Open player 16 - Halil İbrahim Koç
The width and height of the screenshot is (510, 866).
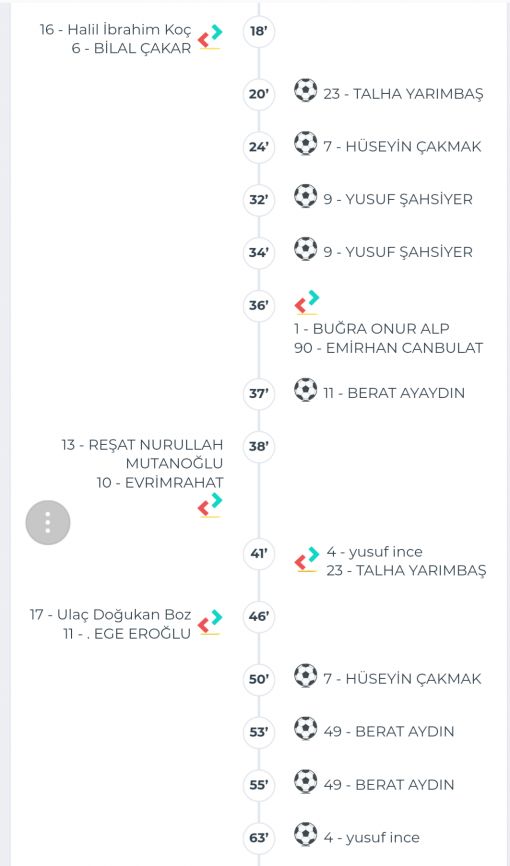(115, 29)
